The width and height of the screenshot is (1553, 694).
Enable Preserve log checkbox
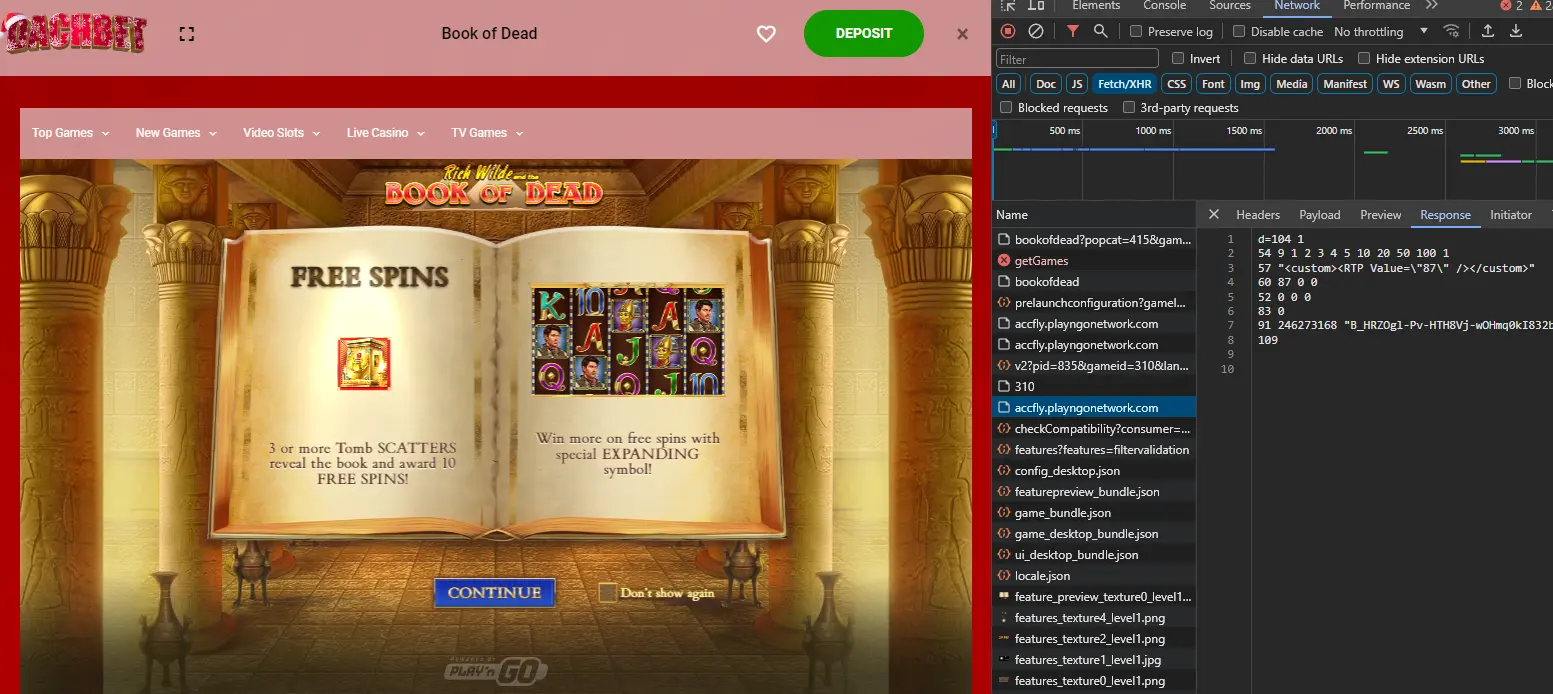tap(1136, 31)
